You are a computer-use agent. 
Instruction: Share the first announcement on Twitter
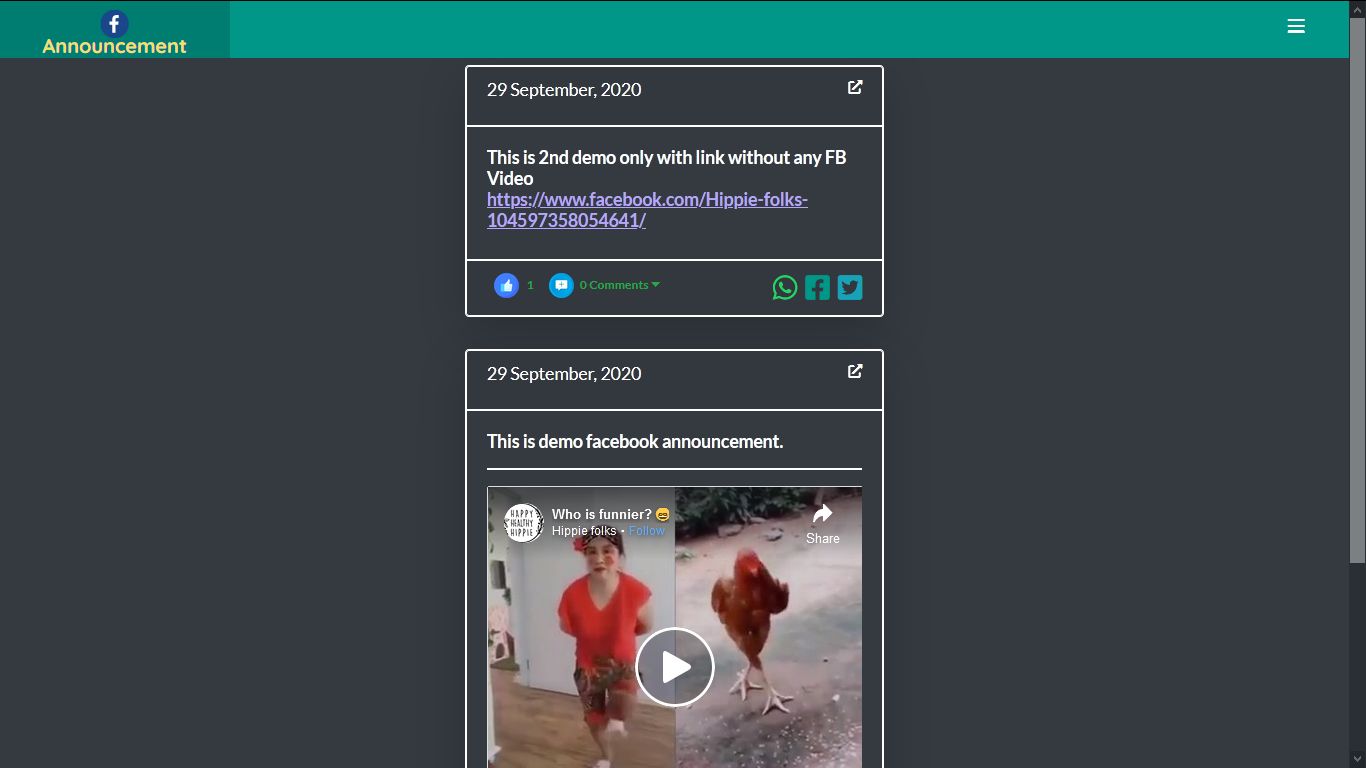click(849, 287)
